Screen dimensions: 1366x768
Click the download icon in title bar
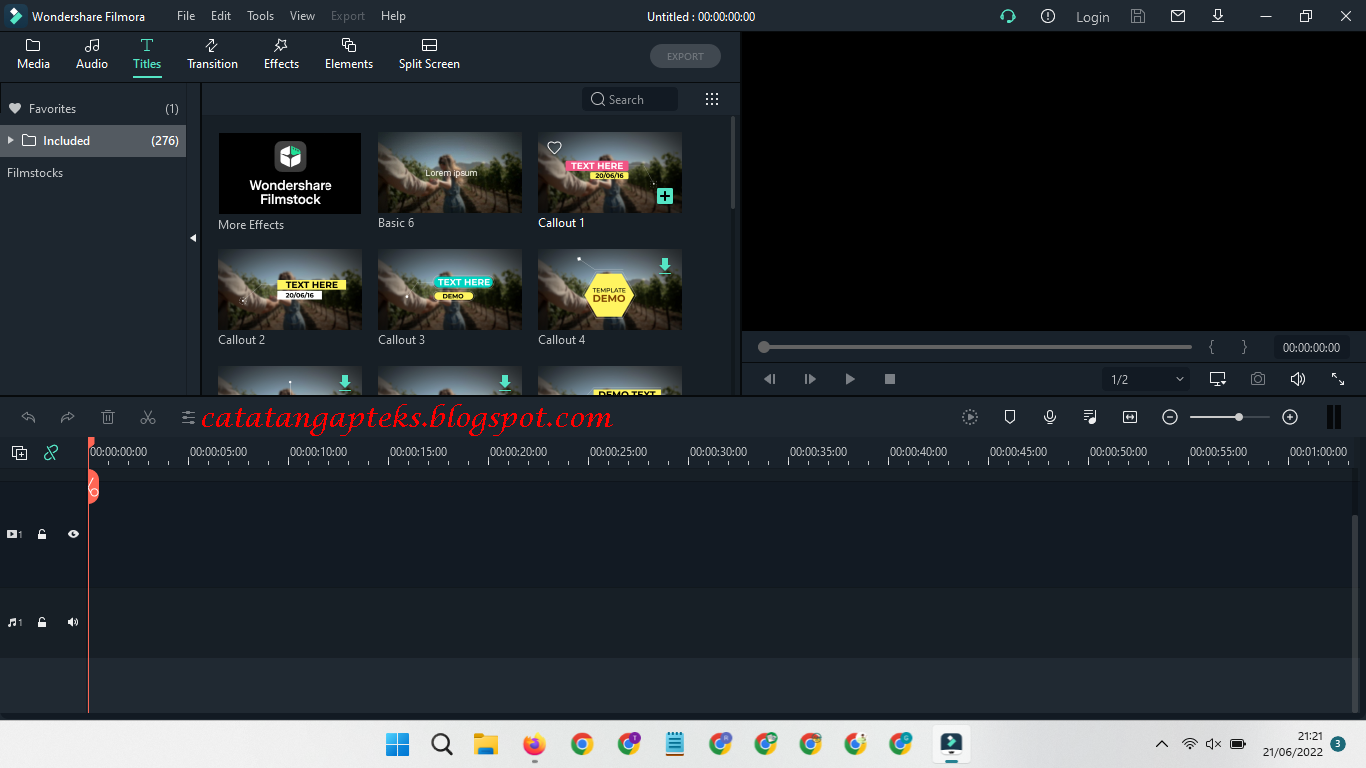point(1218,16)
